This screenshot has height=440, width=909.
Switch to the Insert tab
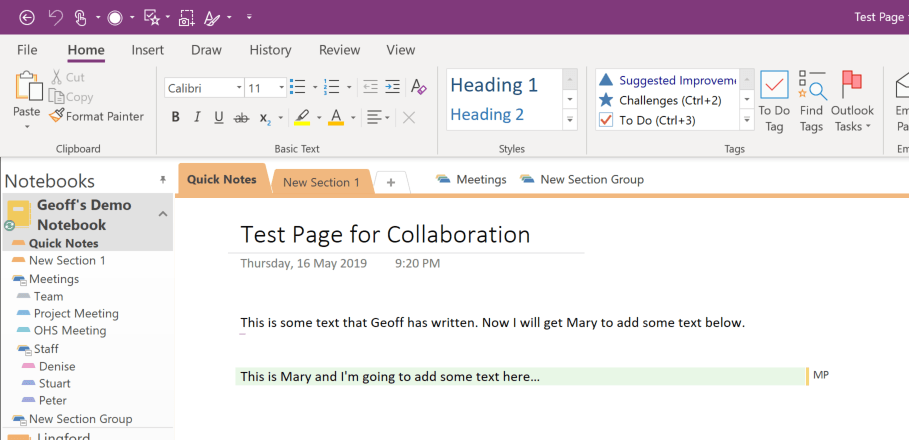pos(148,50)
